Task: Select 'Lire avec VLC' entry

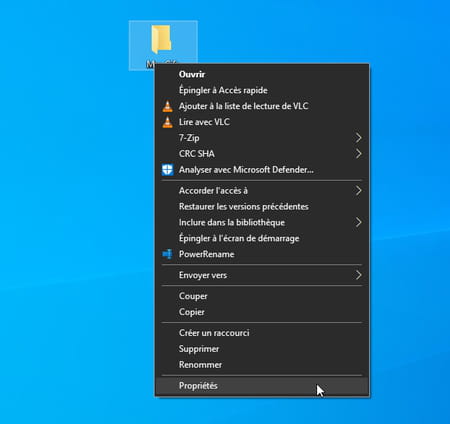Action: 262,122
